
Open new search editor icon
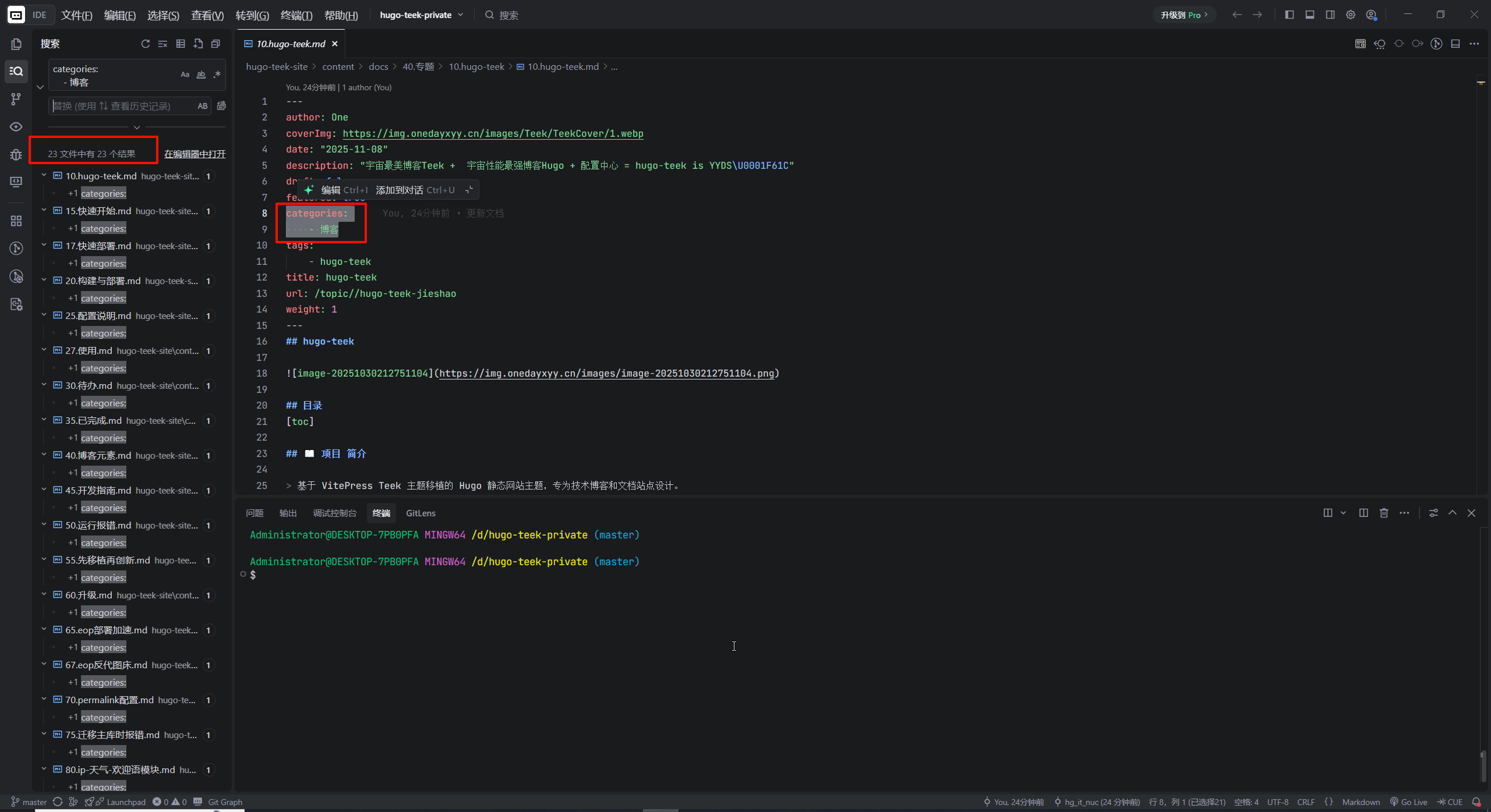[x=198, y=44]
